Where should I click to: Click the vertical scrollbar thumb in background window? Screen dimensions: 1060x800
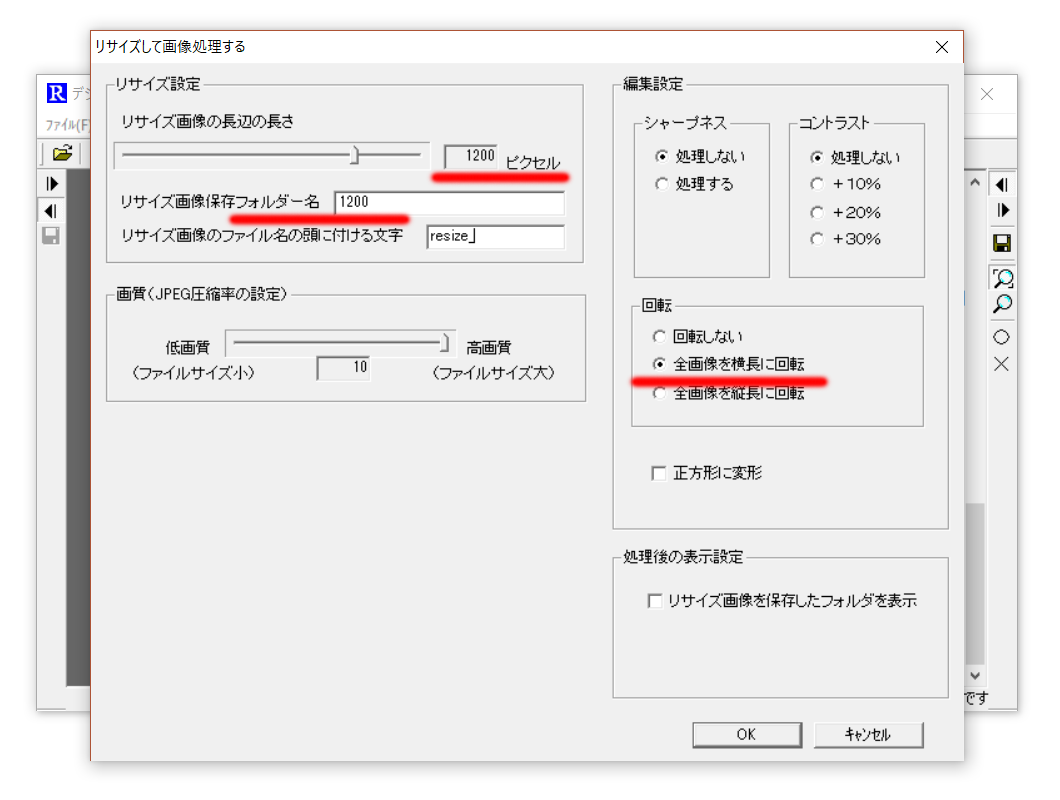pyautogui.click(x=975, y=584)
